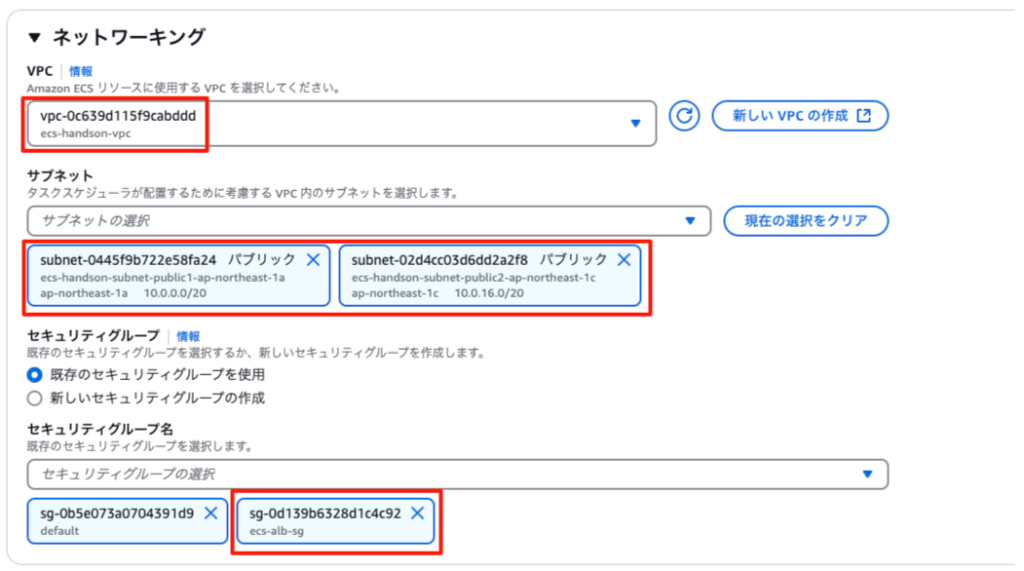Select 既存のセキュリティグループを使用 radio button

[35, 375]
